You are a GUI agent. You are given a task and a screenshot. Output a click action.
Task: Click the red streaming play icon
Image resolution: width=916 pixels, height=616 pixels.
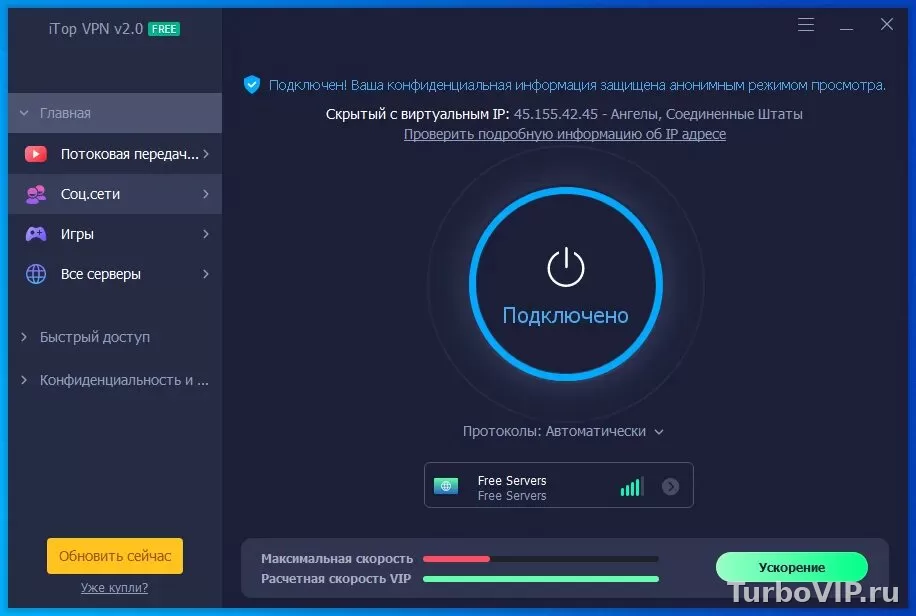[36, 154]
